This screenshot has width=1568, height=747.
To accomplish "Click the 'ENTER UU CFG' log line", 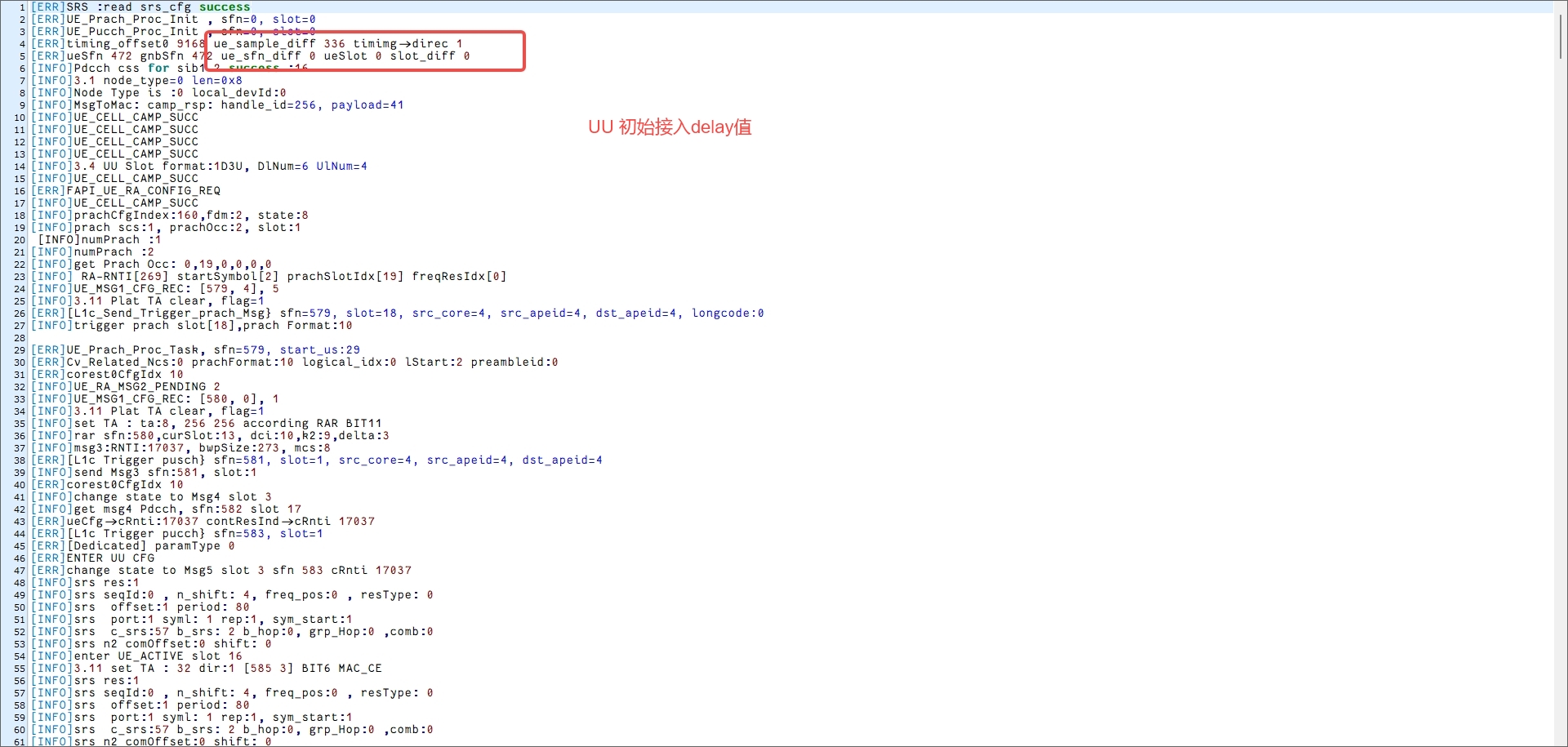I will 110,558.
